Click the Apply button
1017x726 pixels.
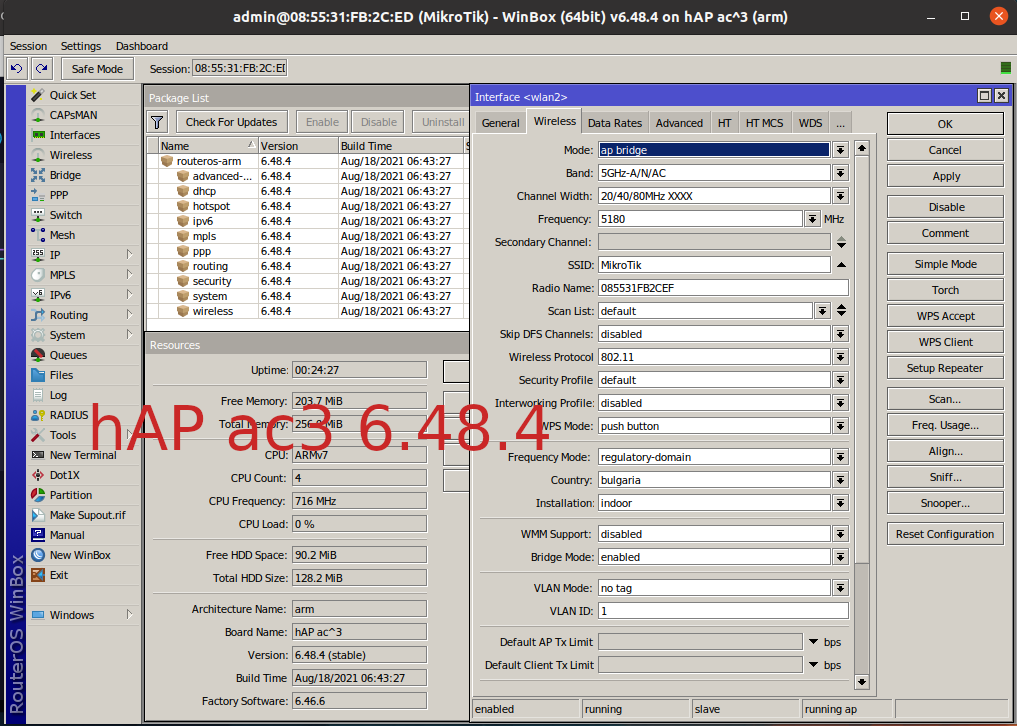(945, 176)
